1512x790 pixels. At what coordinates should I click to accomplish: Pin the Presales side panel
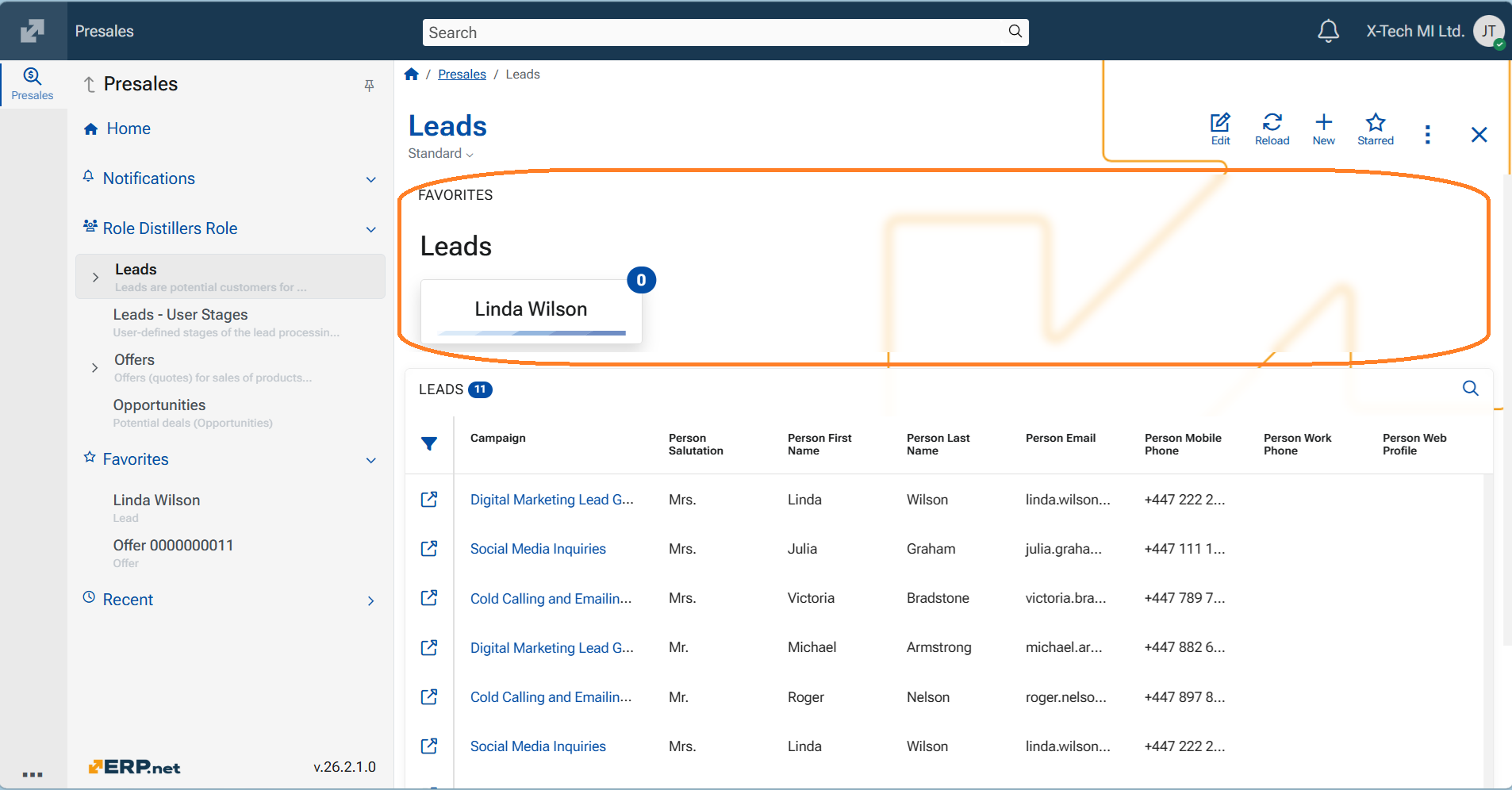click(x=369, y=85)
